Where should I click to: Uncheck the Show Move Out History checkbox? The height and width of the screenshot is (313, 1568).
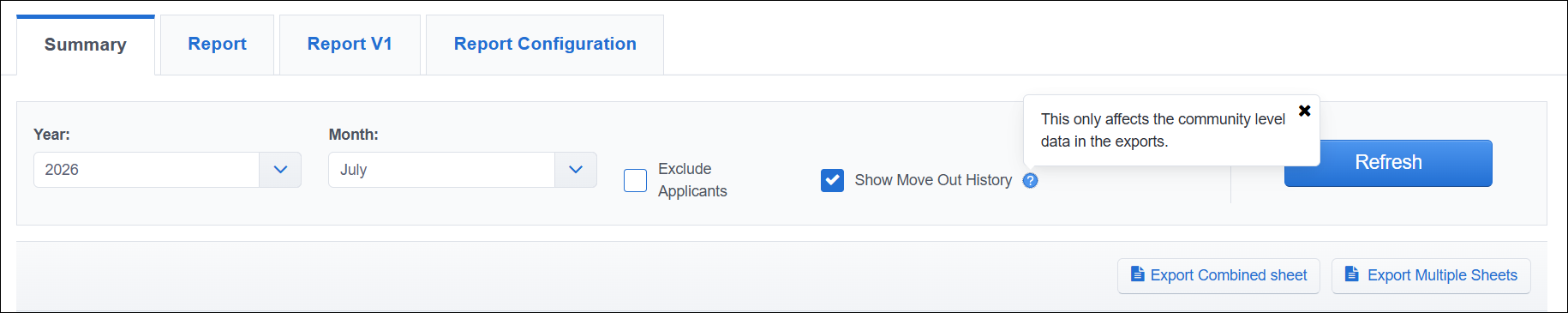click(x=832, y=180)
